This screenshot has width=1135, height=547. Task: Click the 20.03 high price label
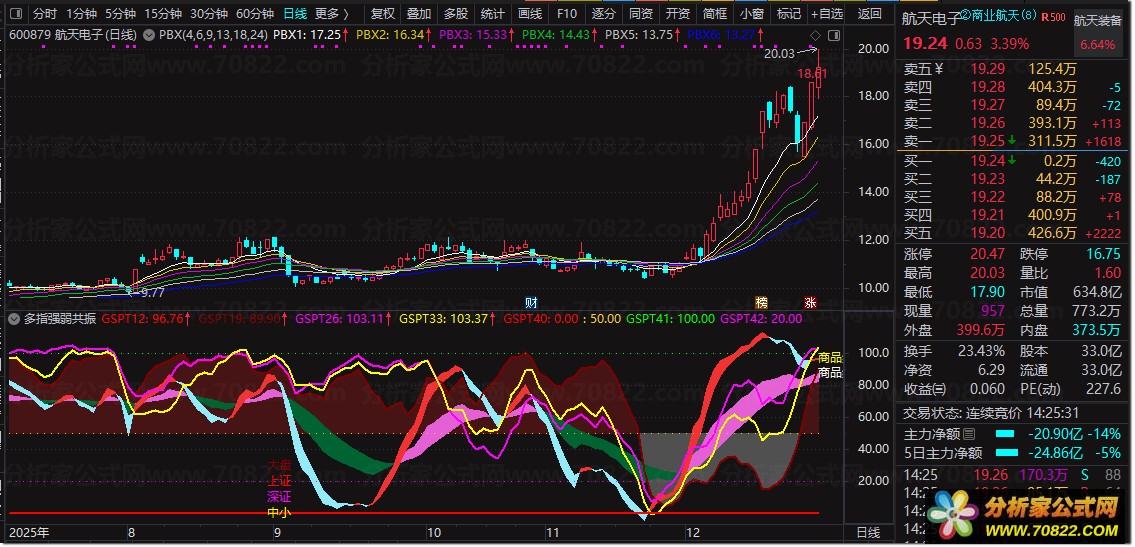tap(779, 53)
